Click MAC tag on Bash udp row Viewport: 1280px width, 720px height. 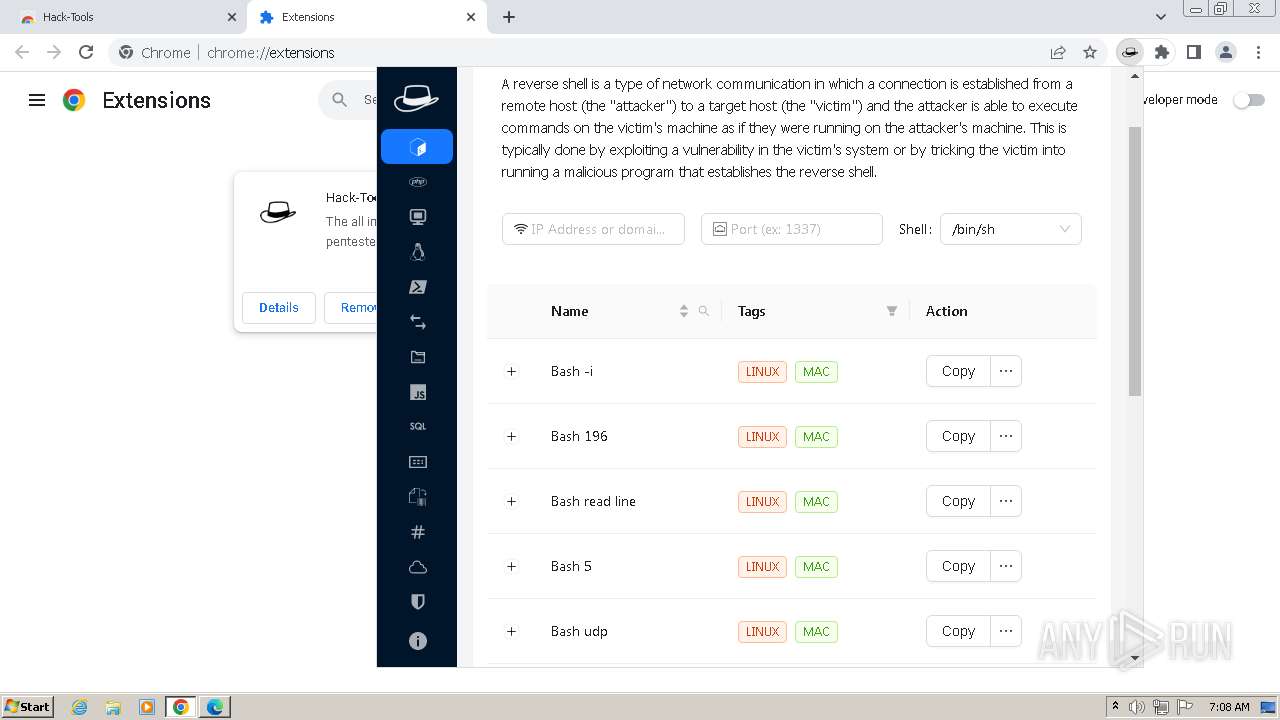[x=816, y=631]
